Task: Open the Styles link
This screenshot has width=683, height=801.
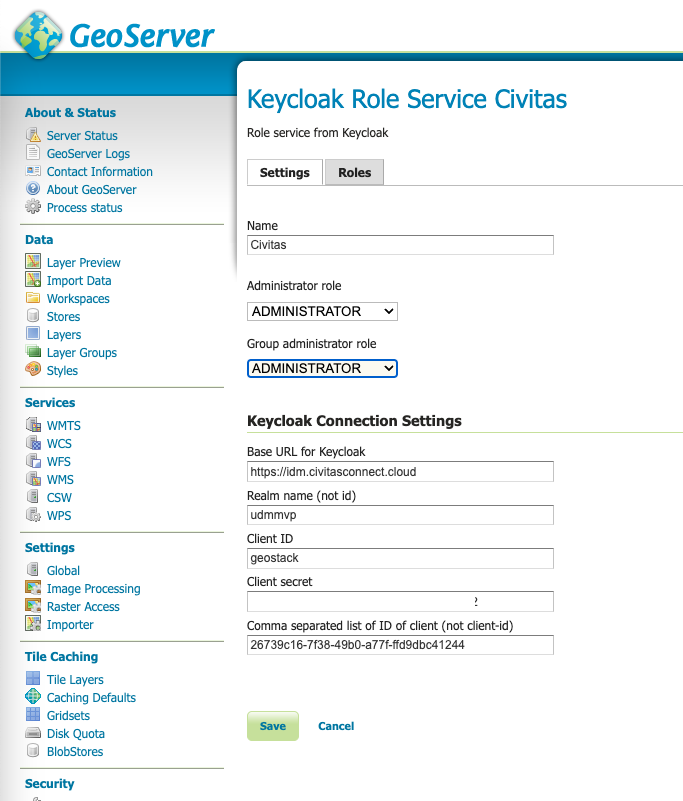Action: (62, 371)
